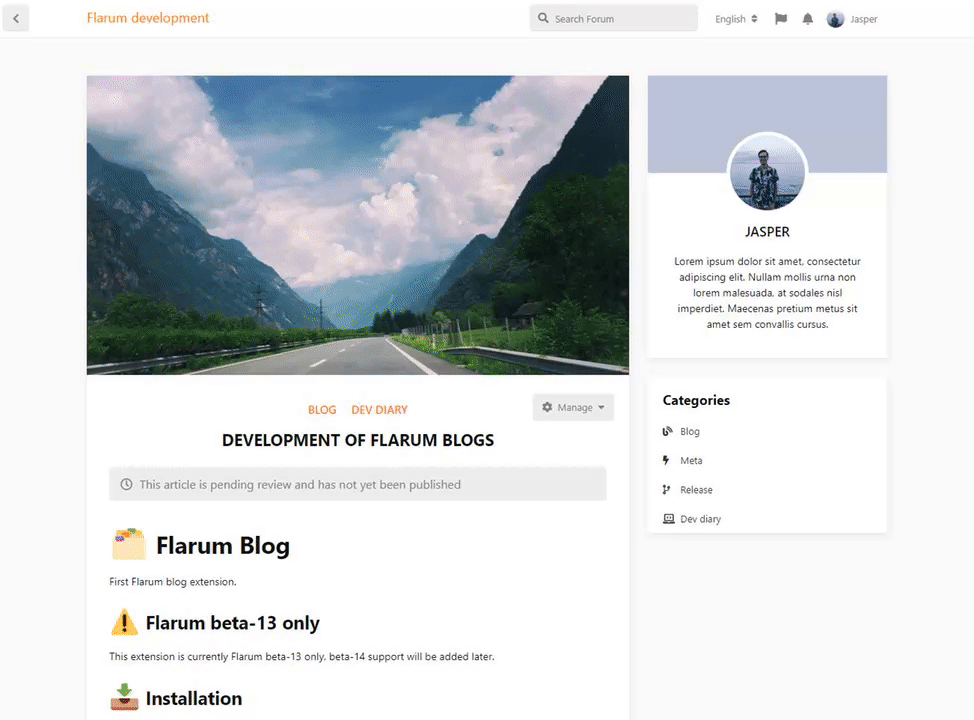Click the pending review clock icon
The width and height of the screenshot is (974, 720).
(x=126, y=485)
